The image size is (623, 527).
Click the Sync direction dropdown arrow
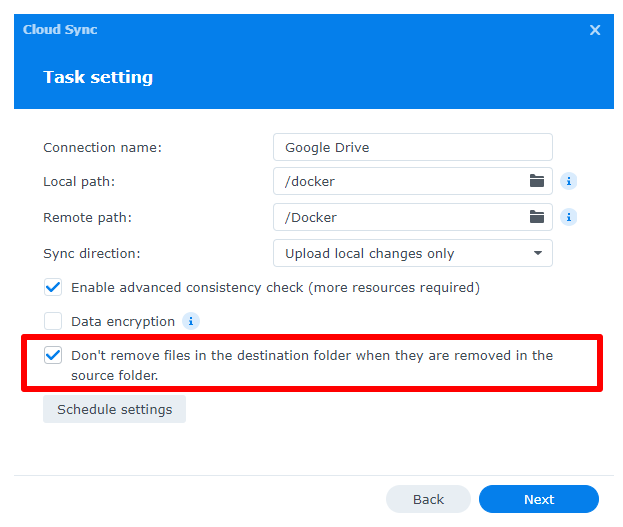[537, 253]
